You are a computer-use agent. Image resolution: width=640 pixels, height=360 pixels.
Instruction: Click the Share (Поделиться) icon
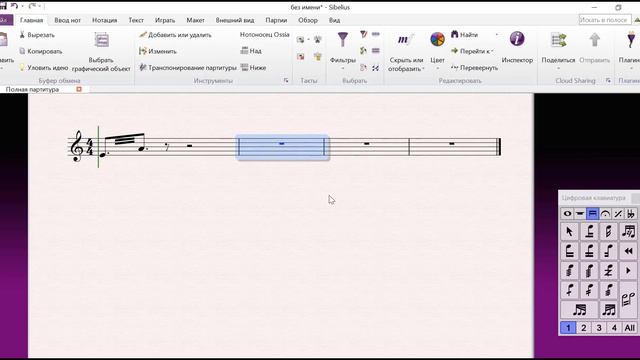click(558, 40)
